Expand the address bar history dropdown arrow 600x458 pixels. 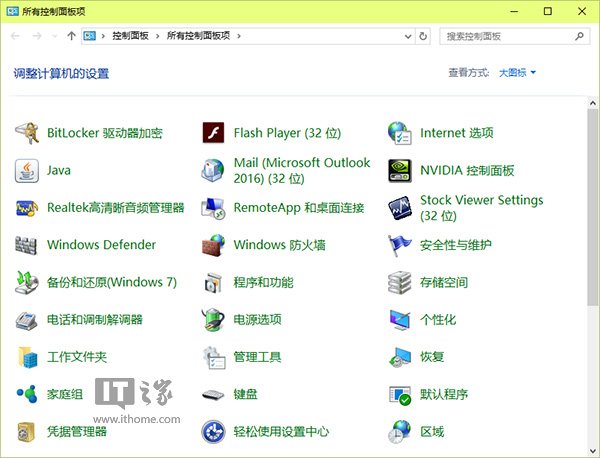pyautogui.click(x=407, y=36)
